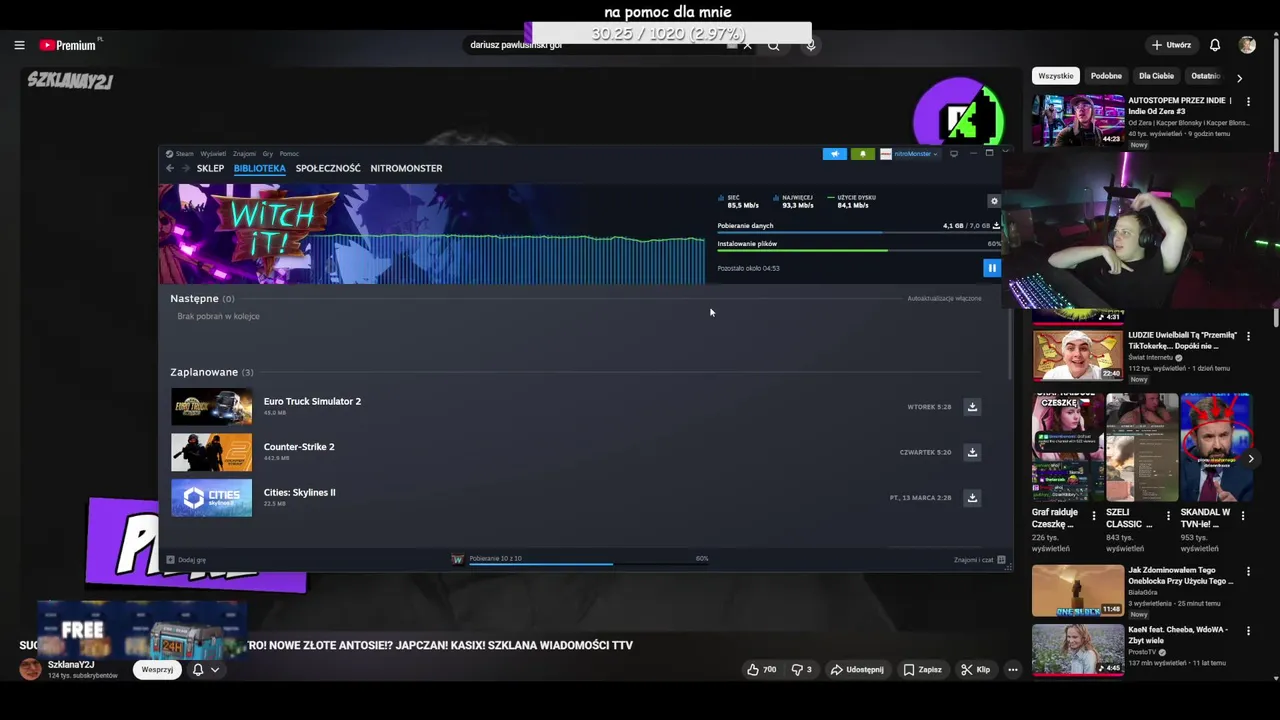Open Cities: Skylines II thumbnail
Image resolution: width=1280 pixels, height=720 pixels.
click(x=212, y=498)
